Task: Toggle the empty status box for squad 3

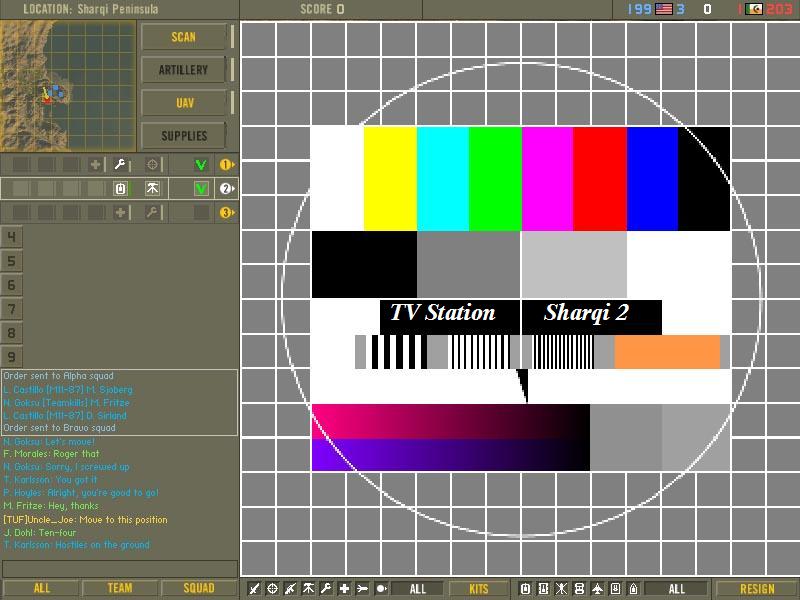Action: [201, 213]
